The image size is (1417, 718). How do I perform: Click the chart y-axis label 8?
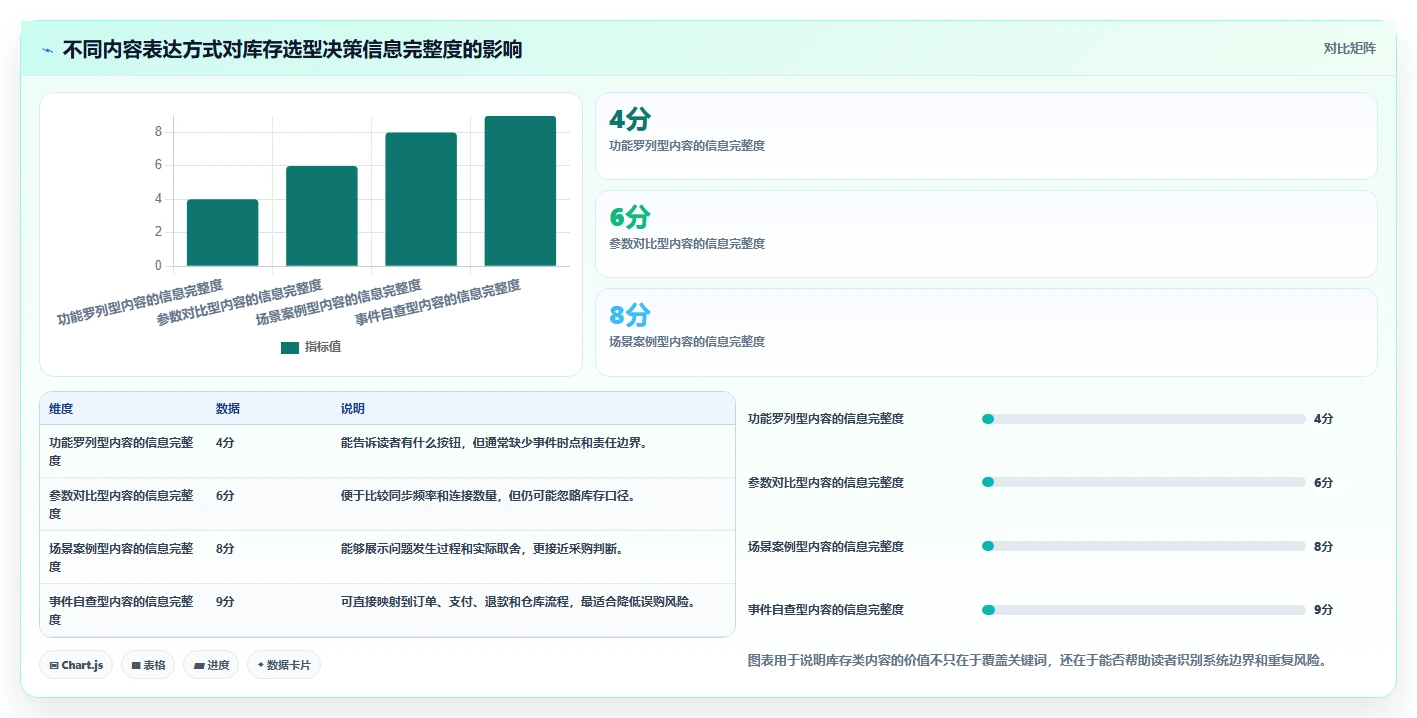[158, 132]
